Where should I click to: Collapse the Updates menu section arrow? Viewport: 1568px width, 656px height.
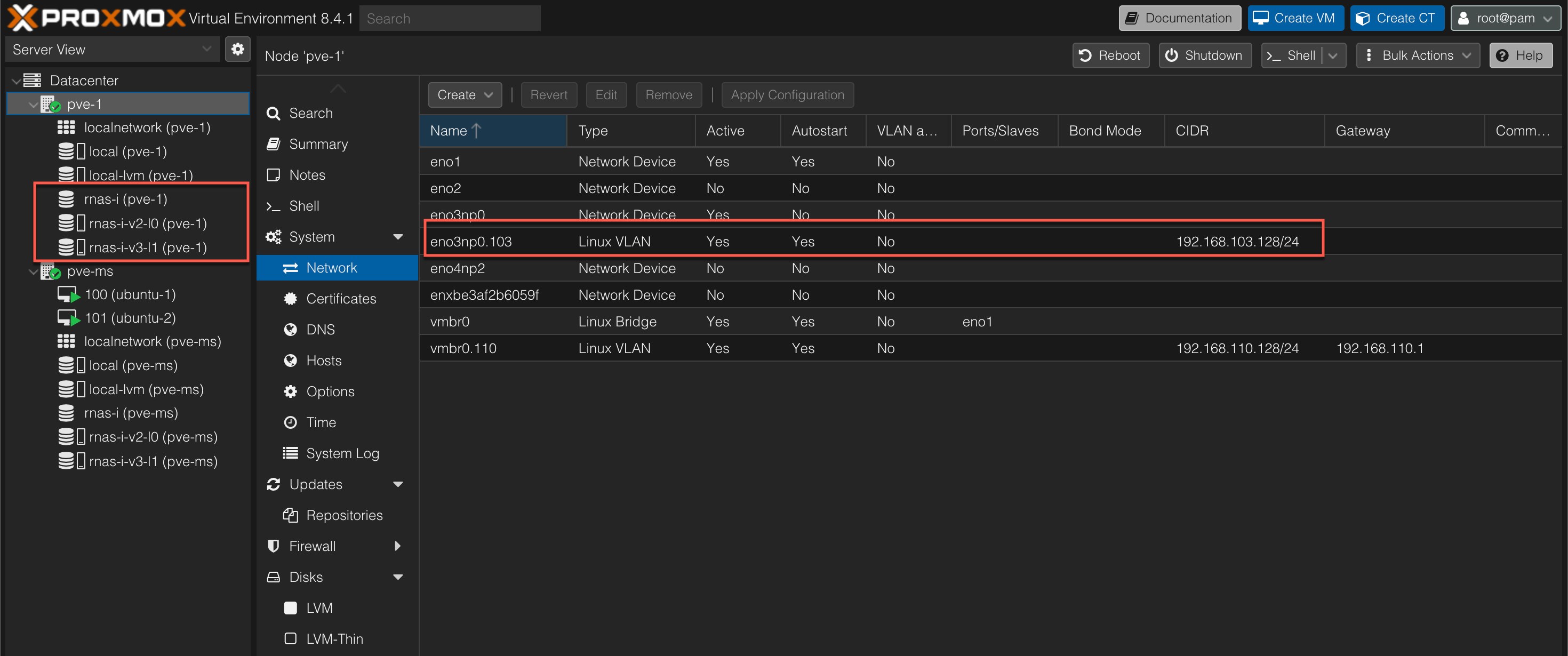[x=398, y=484]
